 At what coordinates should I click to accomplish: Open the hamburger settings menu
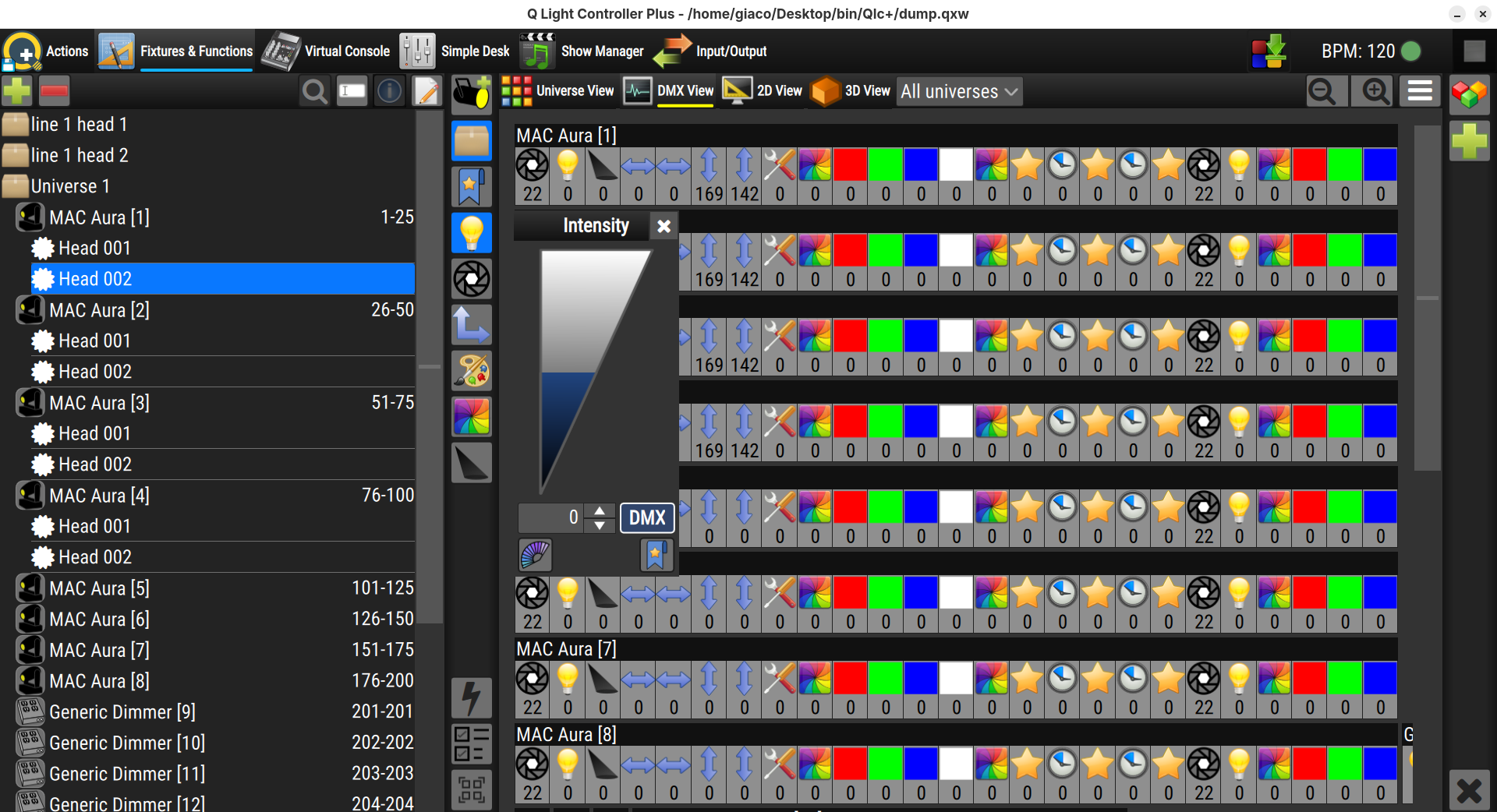tap(1420, 91)
